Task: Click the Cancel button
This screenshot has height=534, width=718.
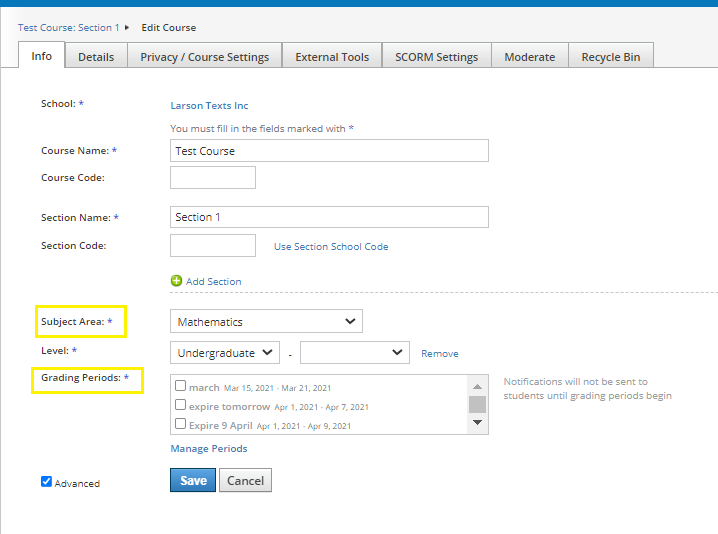Action: (245, 480)
